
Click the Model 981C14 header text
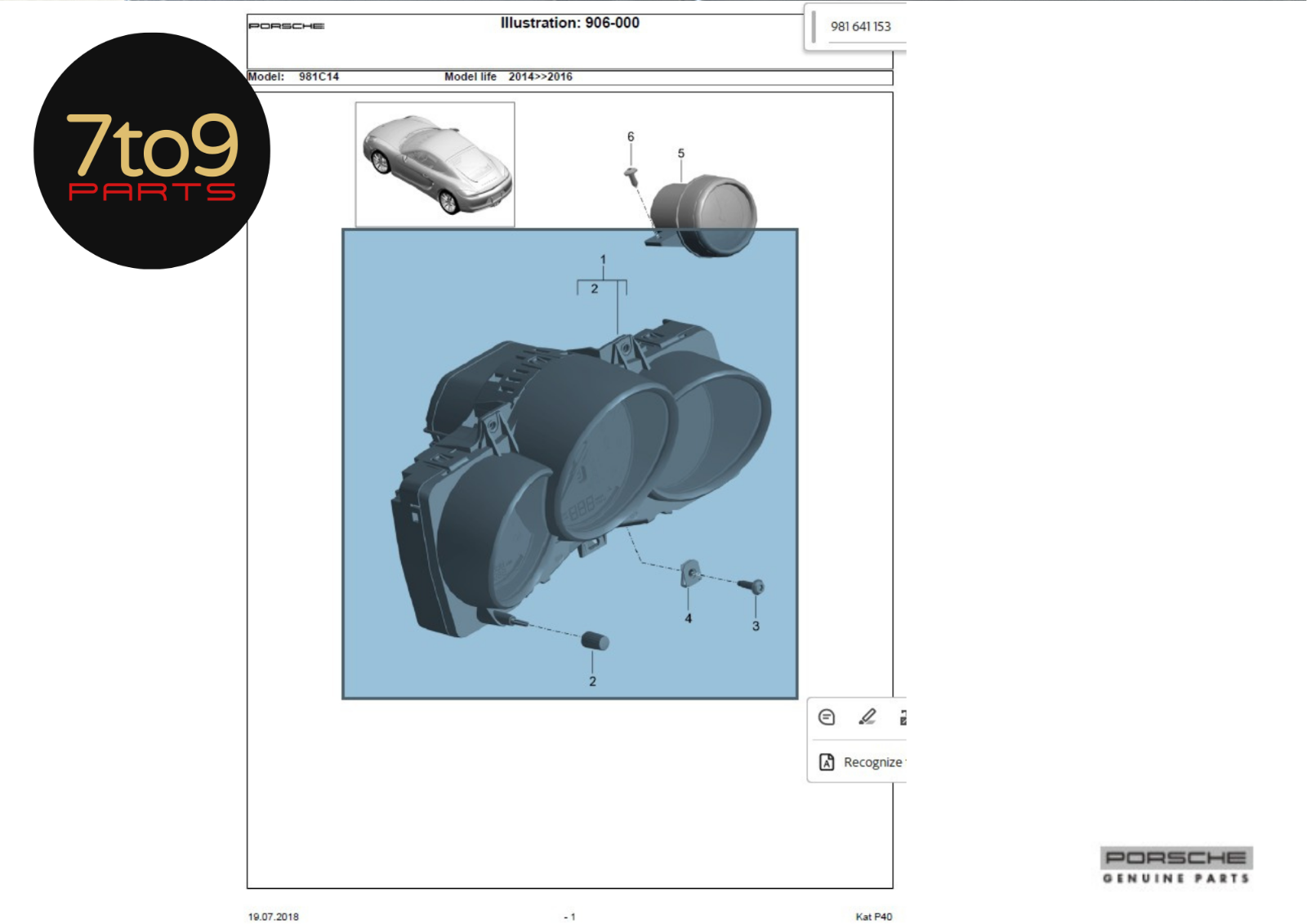pyautogui.click(x=293, y=77)
